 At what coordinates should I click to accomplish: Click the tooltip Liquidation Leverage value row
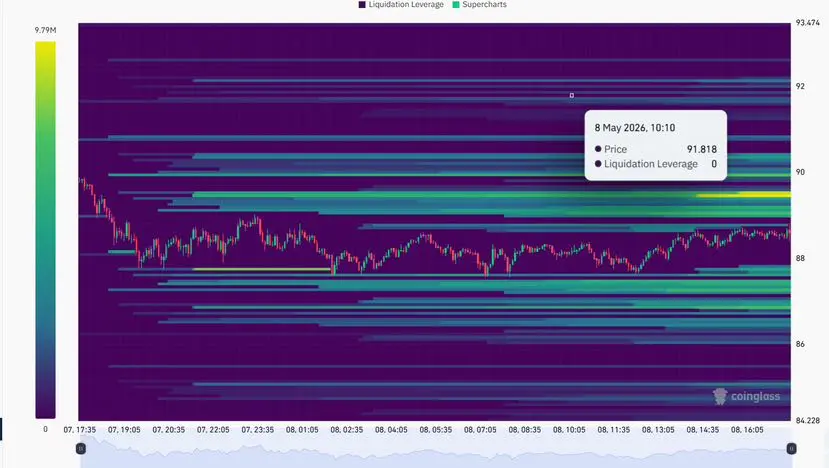[x=656, y=164]
